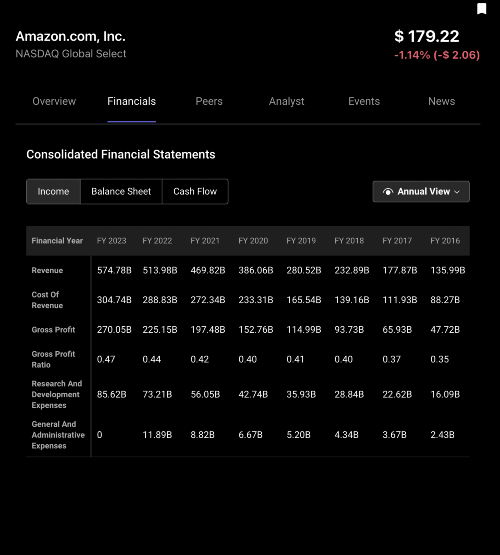Show the Cash Flow statement

(195, 191)
